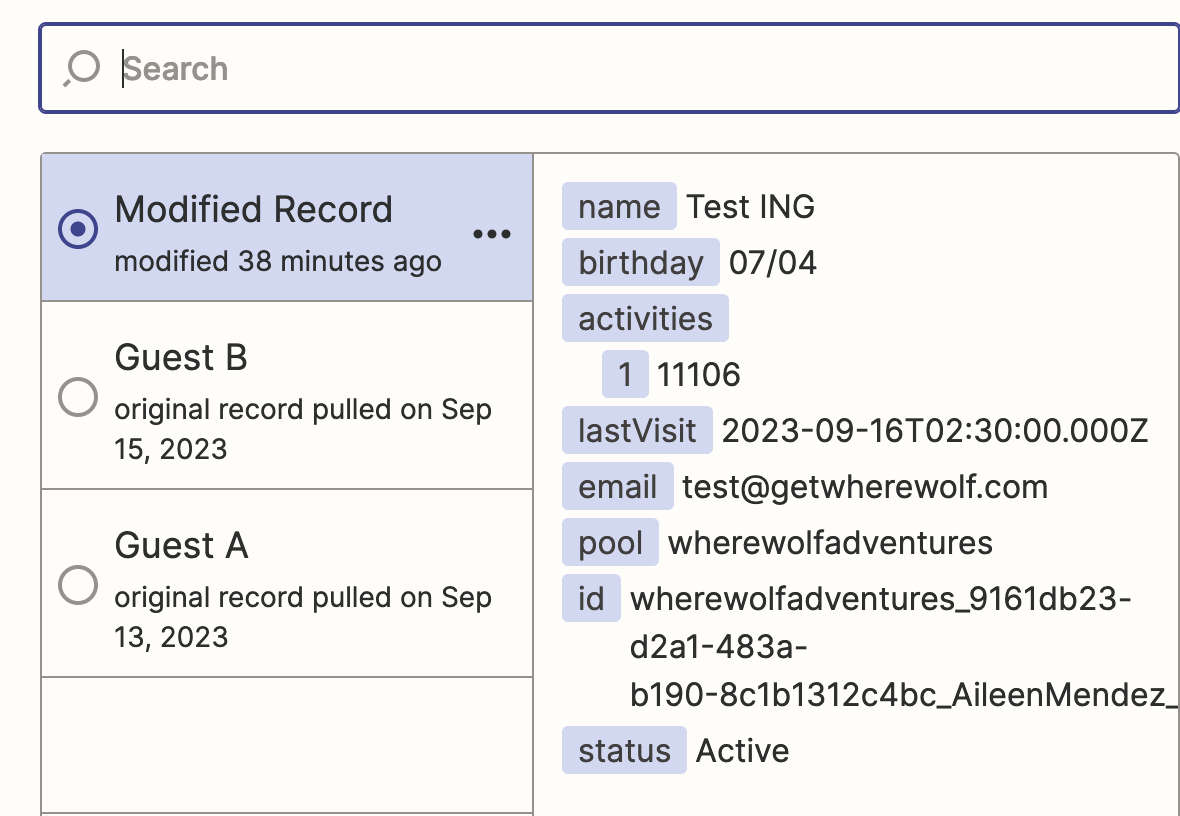
Task: Click the 'pool' field label
Action: pos(610,543)
